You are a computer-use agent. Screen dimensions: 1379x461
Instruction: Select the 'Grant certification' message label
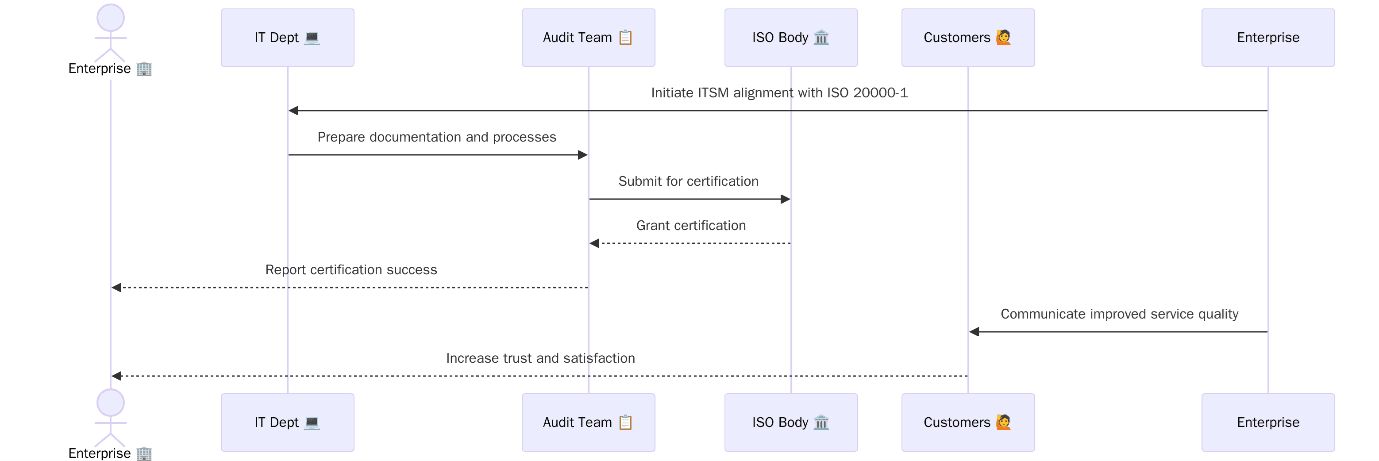(691, 226)
